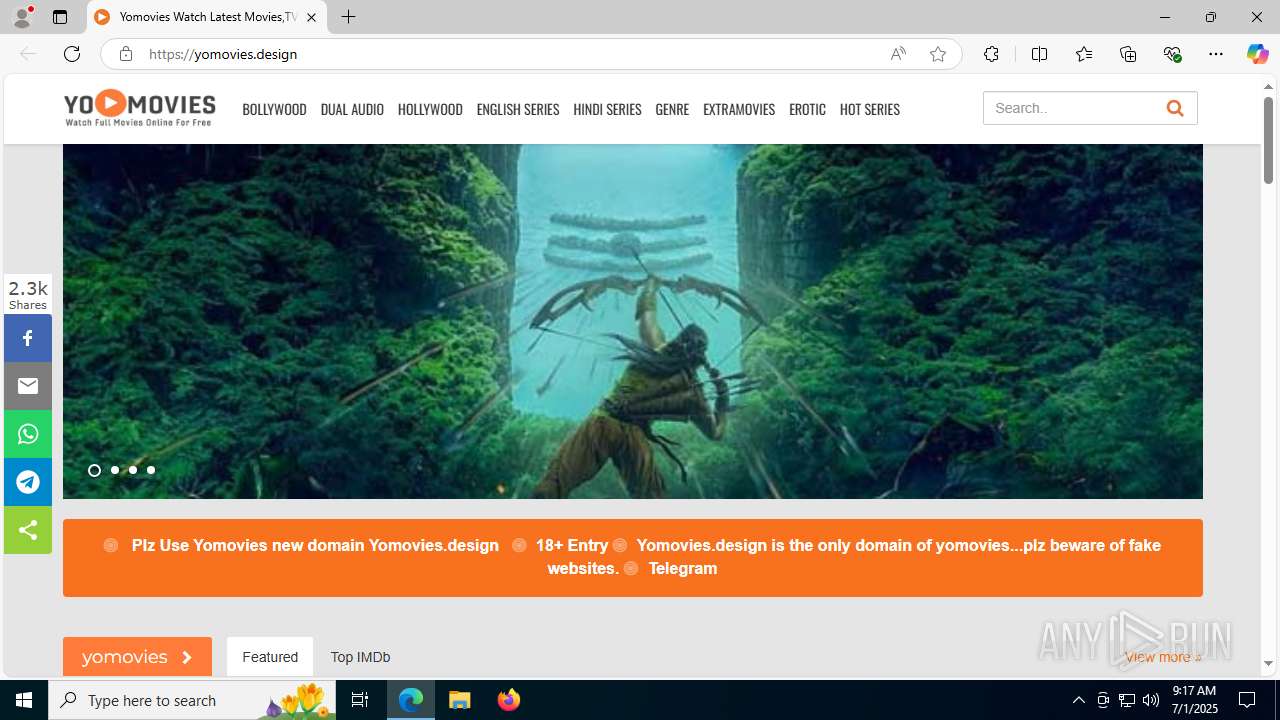Click the hero banner movie image
This screenshot has height=720, width=1280.
pyautogui.click(x=633, y=321)
